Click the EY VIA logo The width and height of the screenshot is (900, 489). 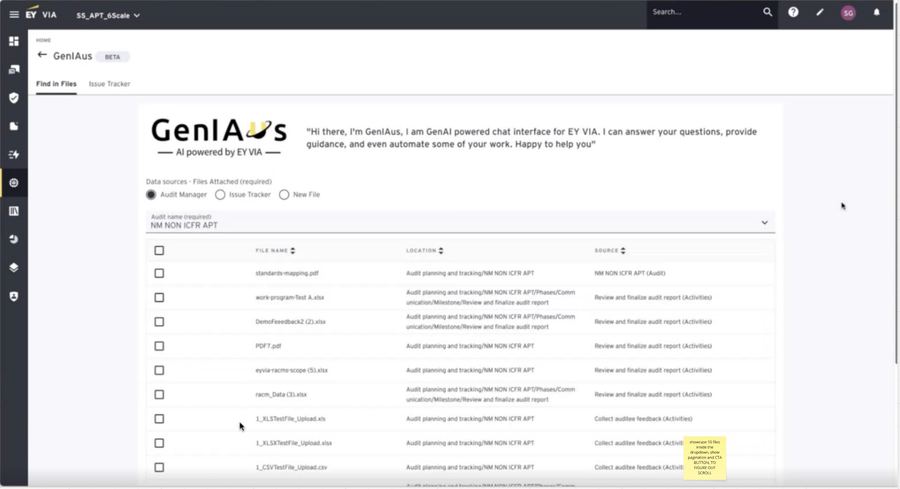coord(41,13)
